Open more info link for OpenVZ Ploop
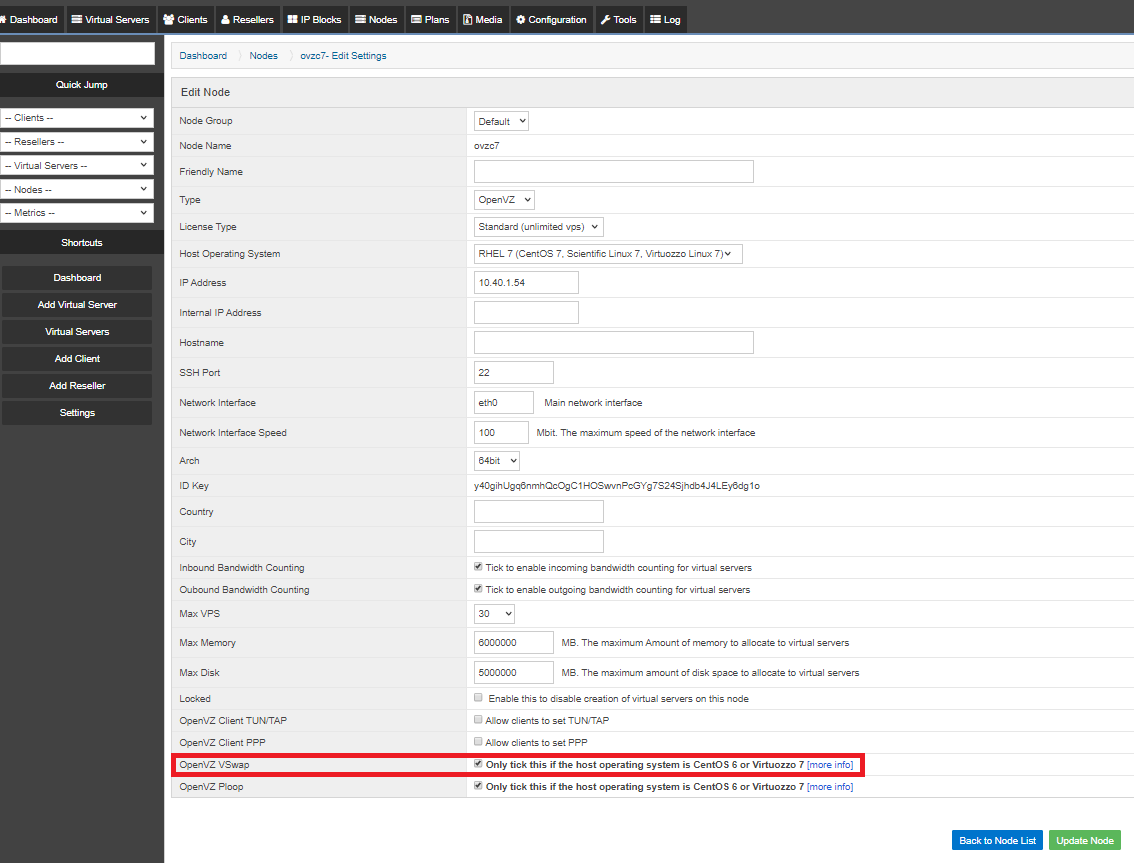The width and height of the screenshot is (1134, 863). pyautogui.click(x=830, y=787)
